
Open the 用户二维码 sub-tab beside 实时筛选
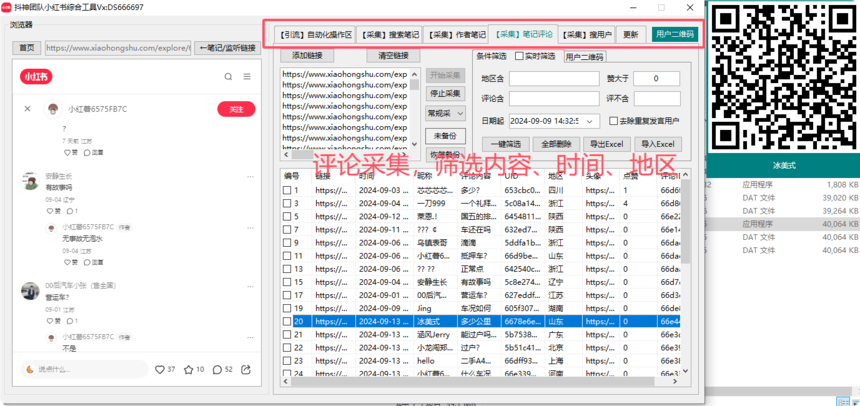tap(584, 57)
